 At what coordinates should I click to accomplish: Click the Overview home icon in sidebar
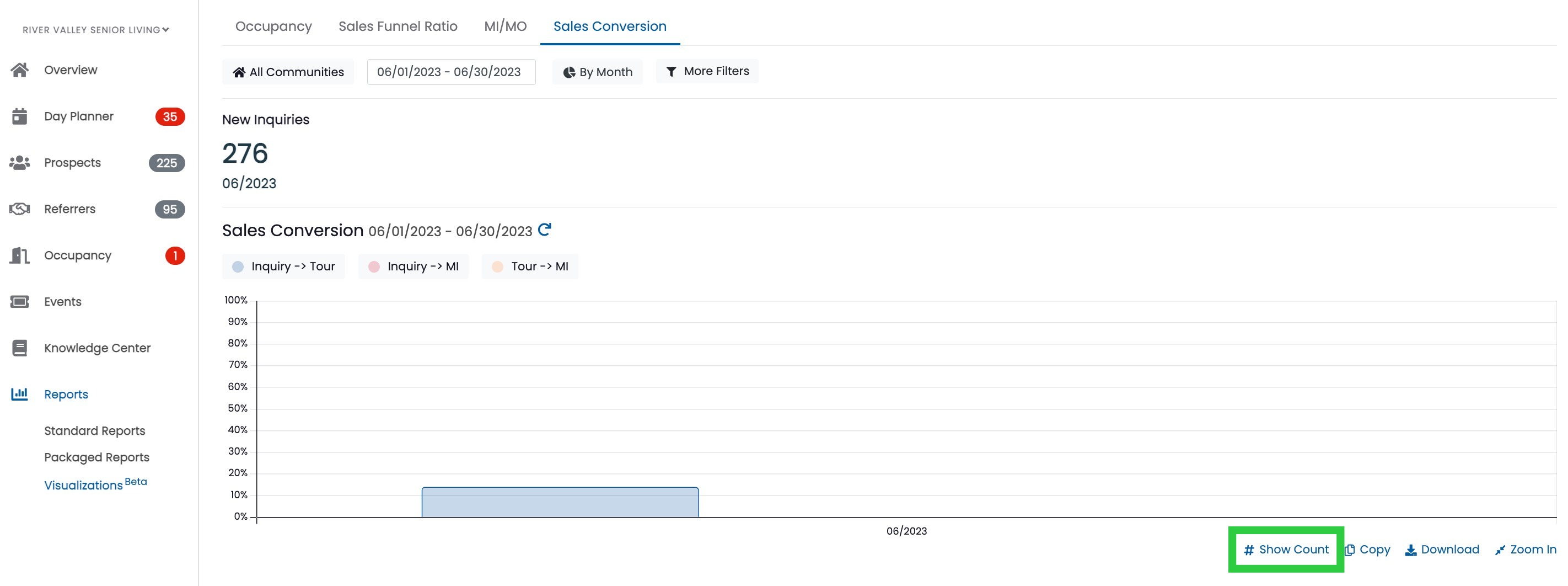[19, 70]
